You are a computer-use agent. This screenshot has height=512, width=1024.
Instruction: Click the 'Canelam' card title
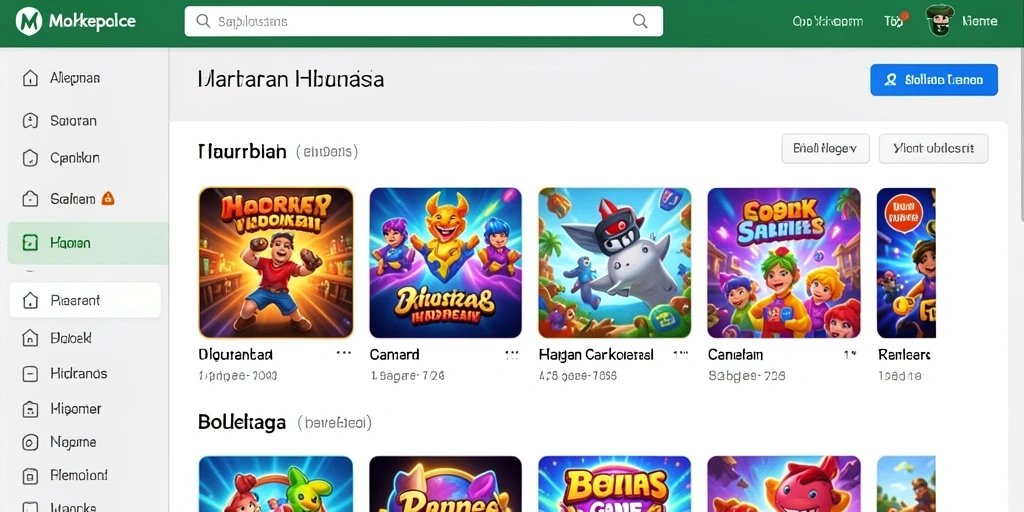735,355
